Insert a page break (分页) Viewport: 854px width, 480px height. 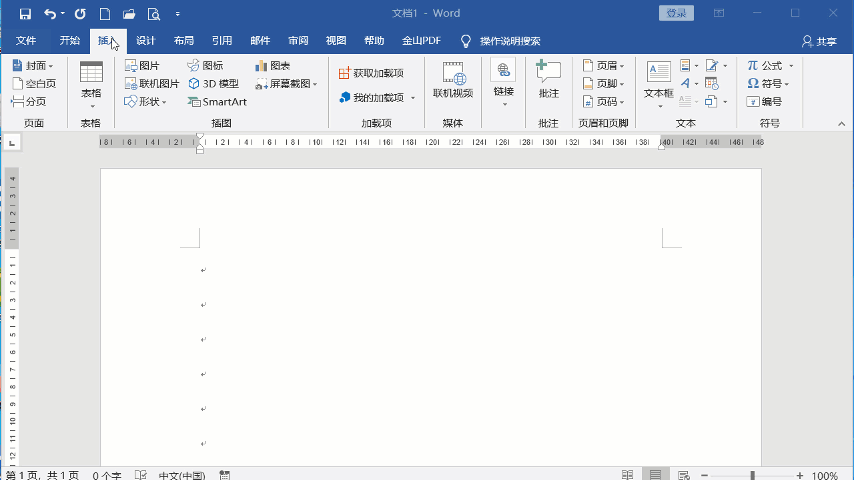click(28, 101)
